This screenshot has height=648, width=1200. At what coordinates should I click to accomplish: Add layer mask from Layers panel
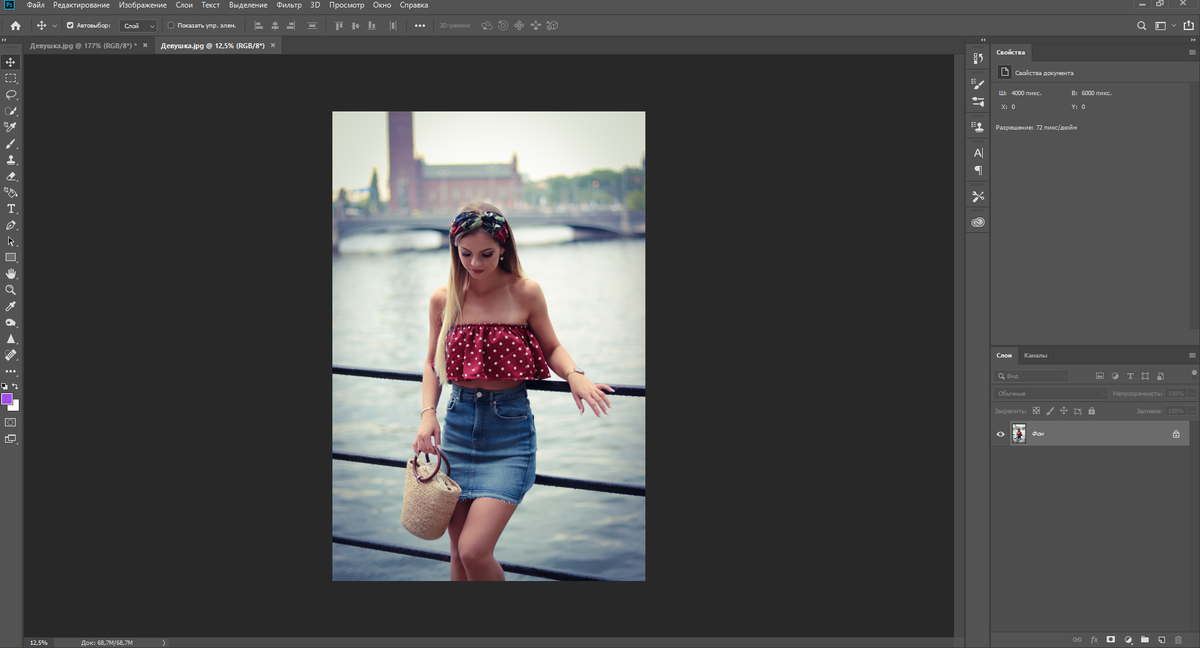point(1111,639)
